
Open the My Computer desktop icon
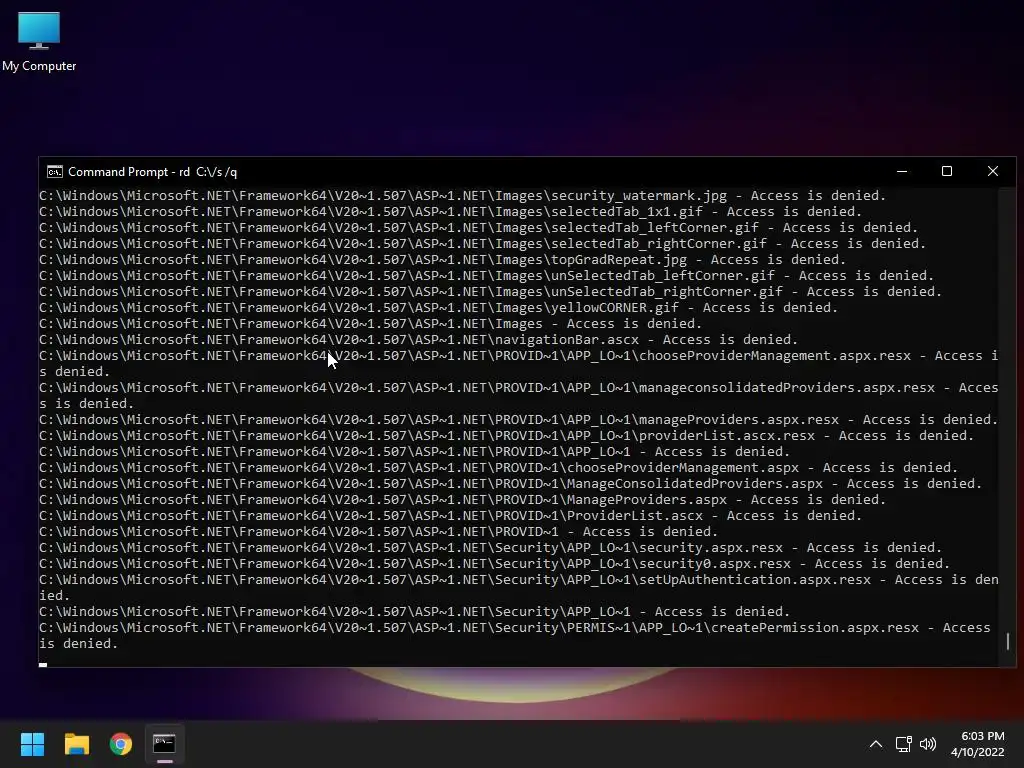[x=39, y=41]
